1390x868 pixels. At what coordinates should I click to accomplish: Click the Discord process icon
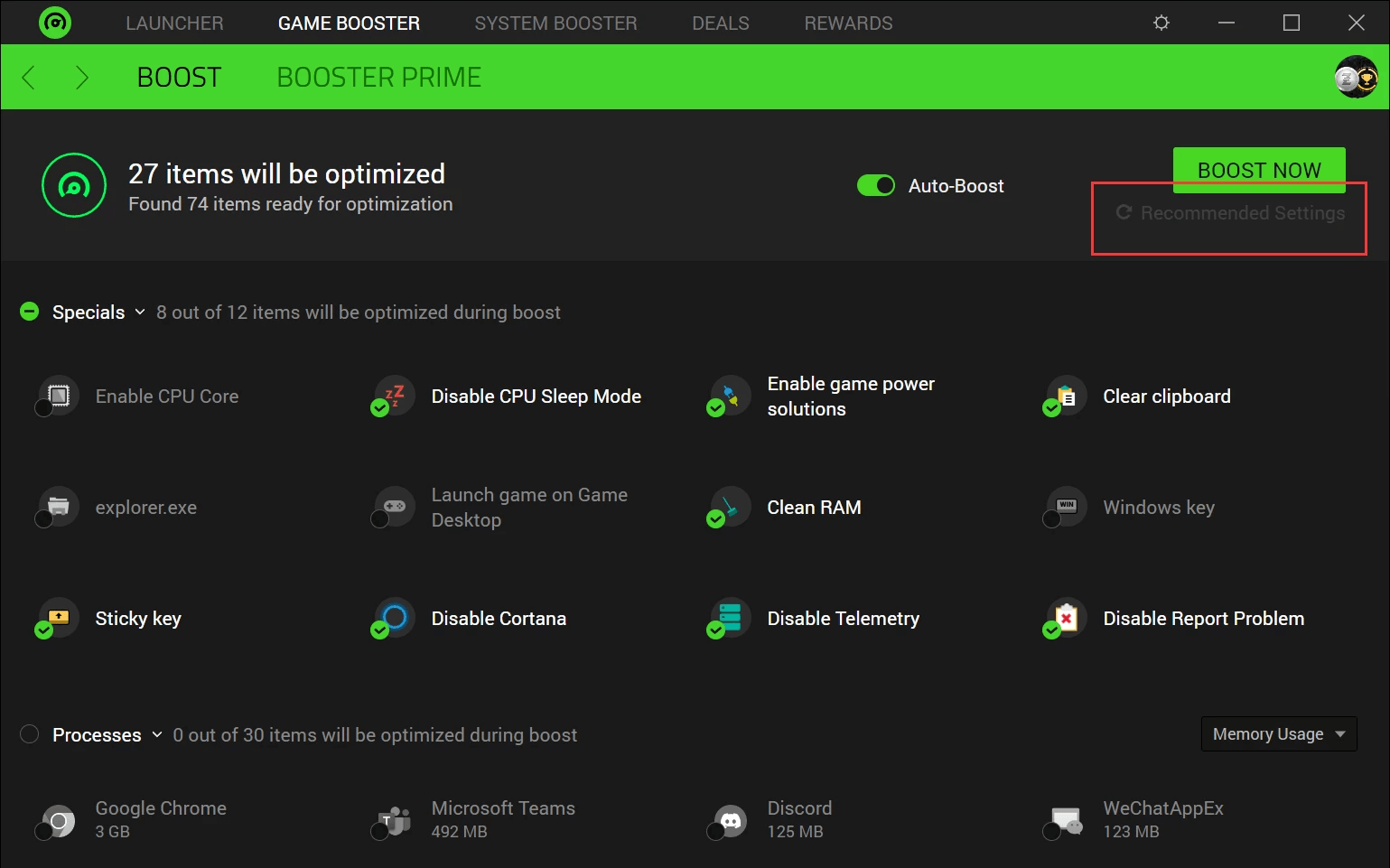(730, 820)
